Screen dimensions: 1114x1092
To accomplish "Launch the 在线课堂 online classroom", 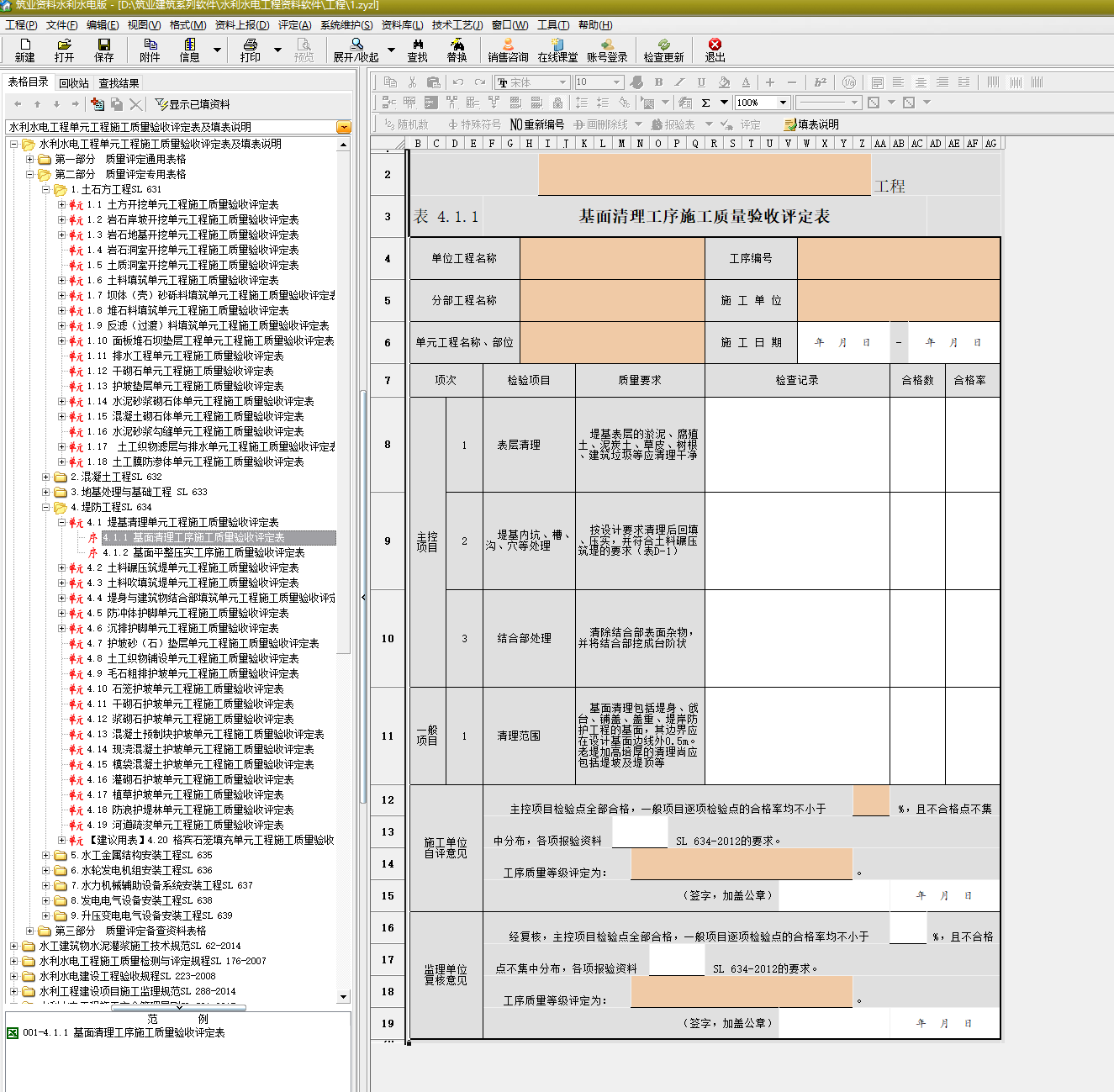I will pos(557,50).
